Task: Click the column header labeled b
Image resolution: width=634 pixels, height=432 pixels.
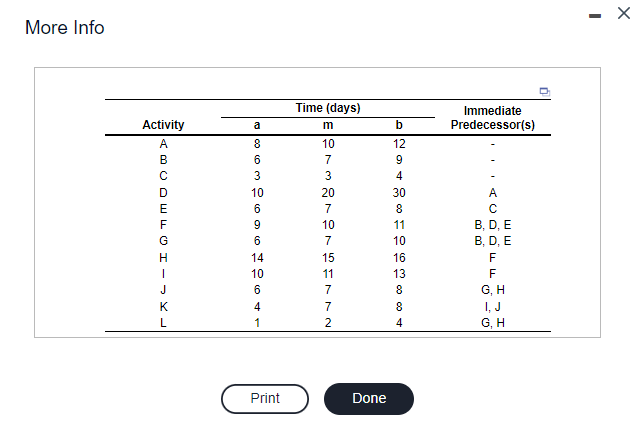Action: tap(399, 125)
